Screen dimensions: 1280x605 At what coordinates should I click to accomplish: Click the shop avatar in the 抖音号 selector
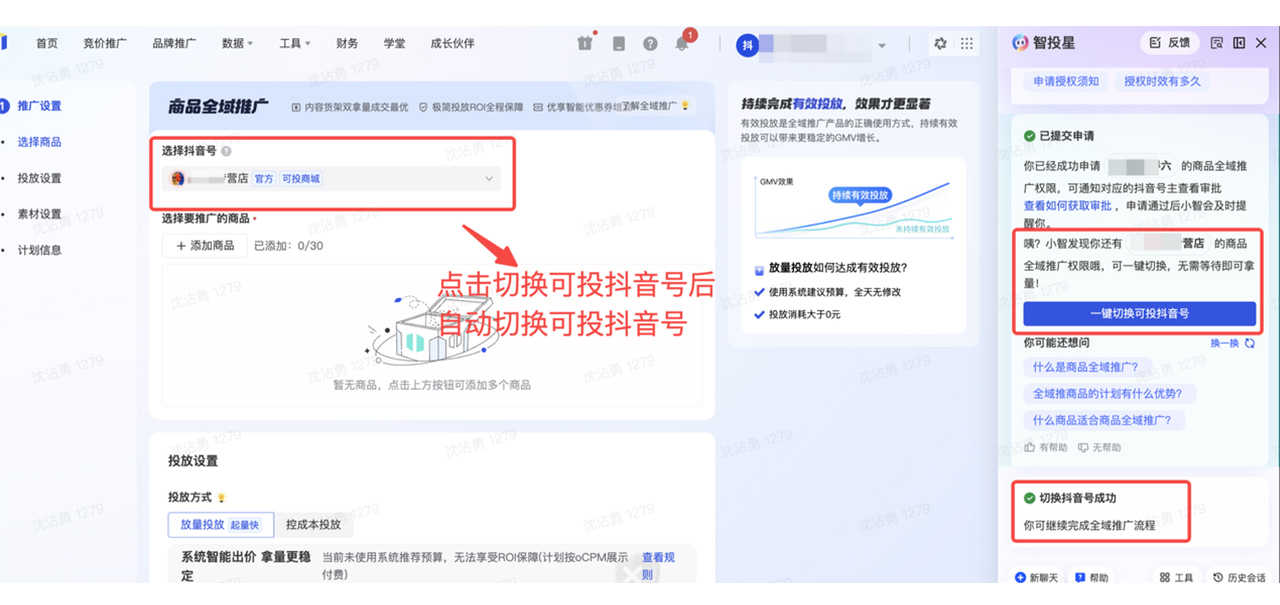(x=178, y=179)
